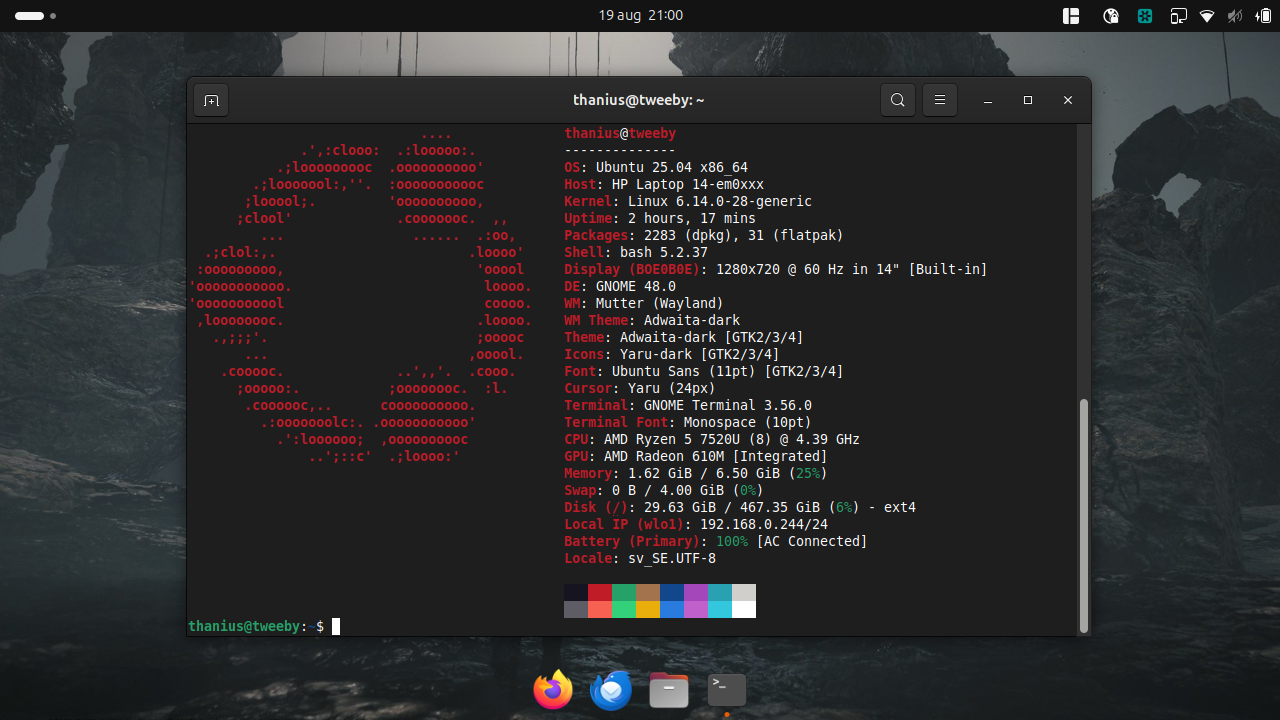Open the Activities overview pill
The height and width of the screenshot is (720, 1280).
pos(36,16)
